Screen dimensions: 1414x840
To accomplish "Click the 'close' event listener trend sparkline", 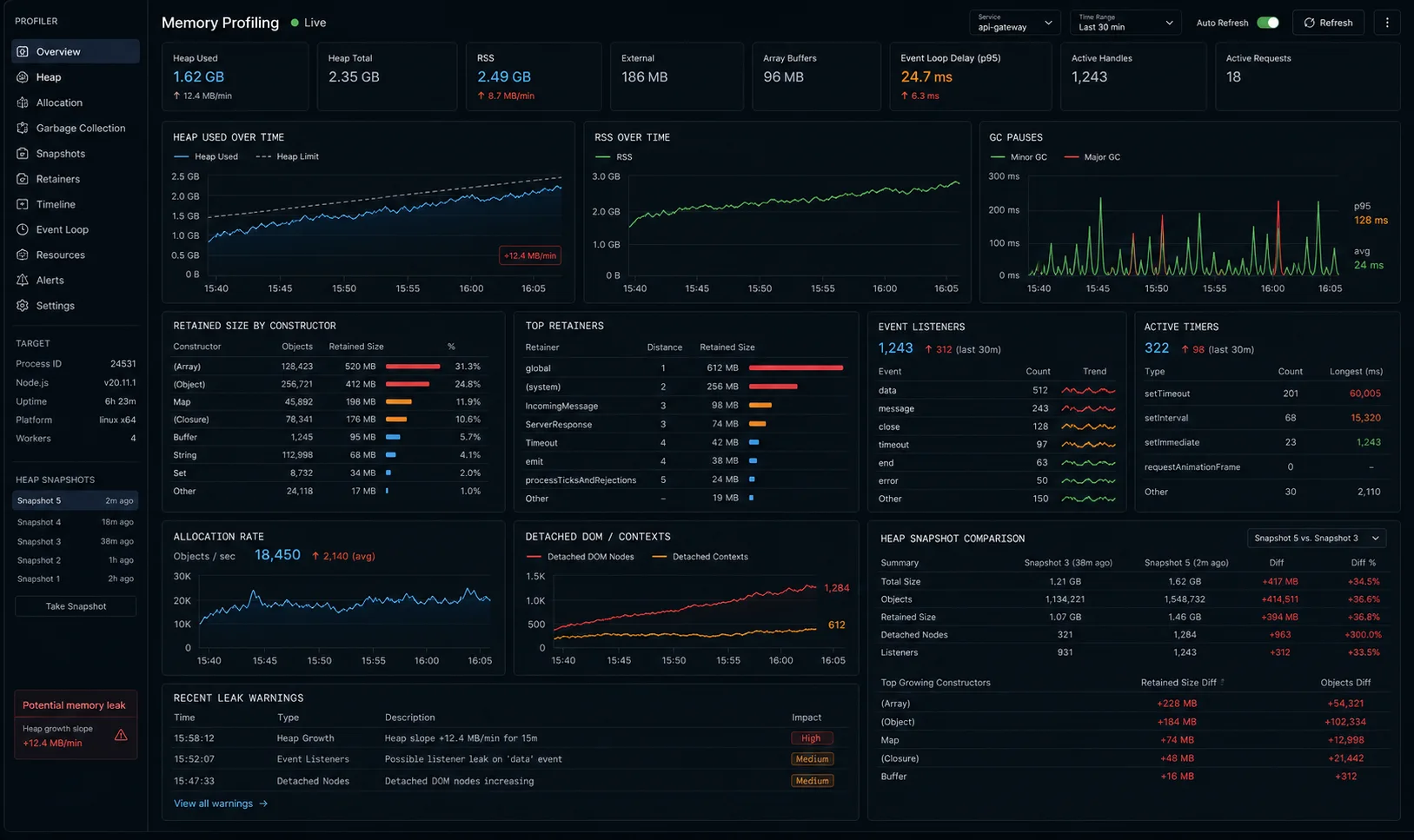I will [1088, 427].
